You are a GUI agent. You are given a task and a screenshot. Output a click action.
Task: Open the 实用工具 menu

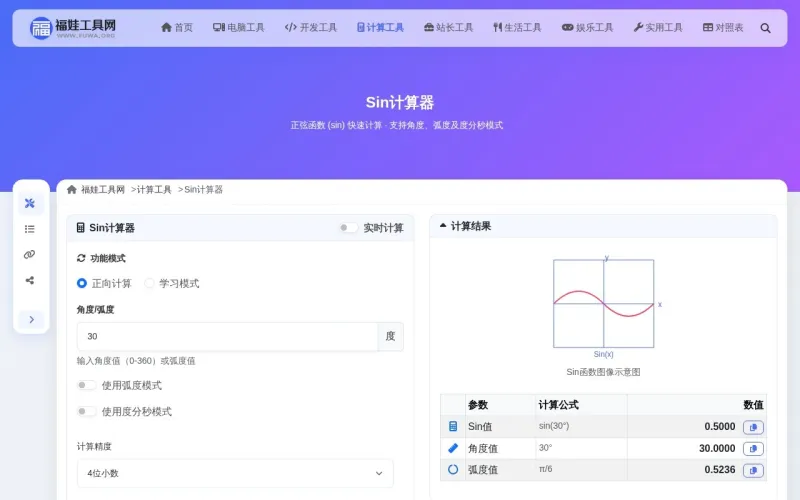[x=658, y=28]
